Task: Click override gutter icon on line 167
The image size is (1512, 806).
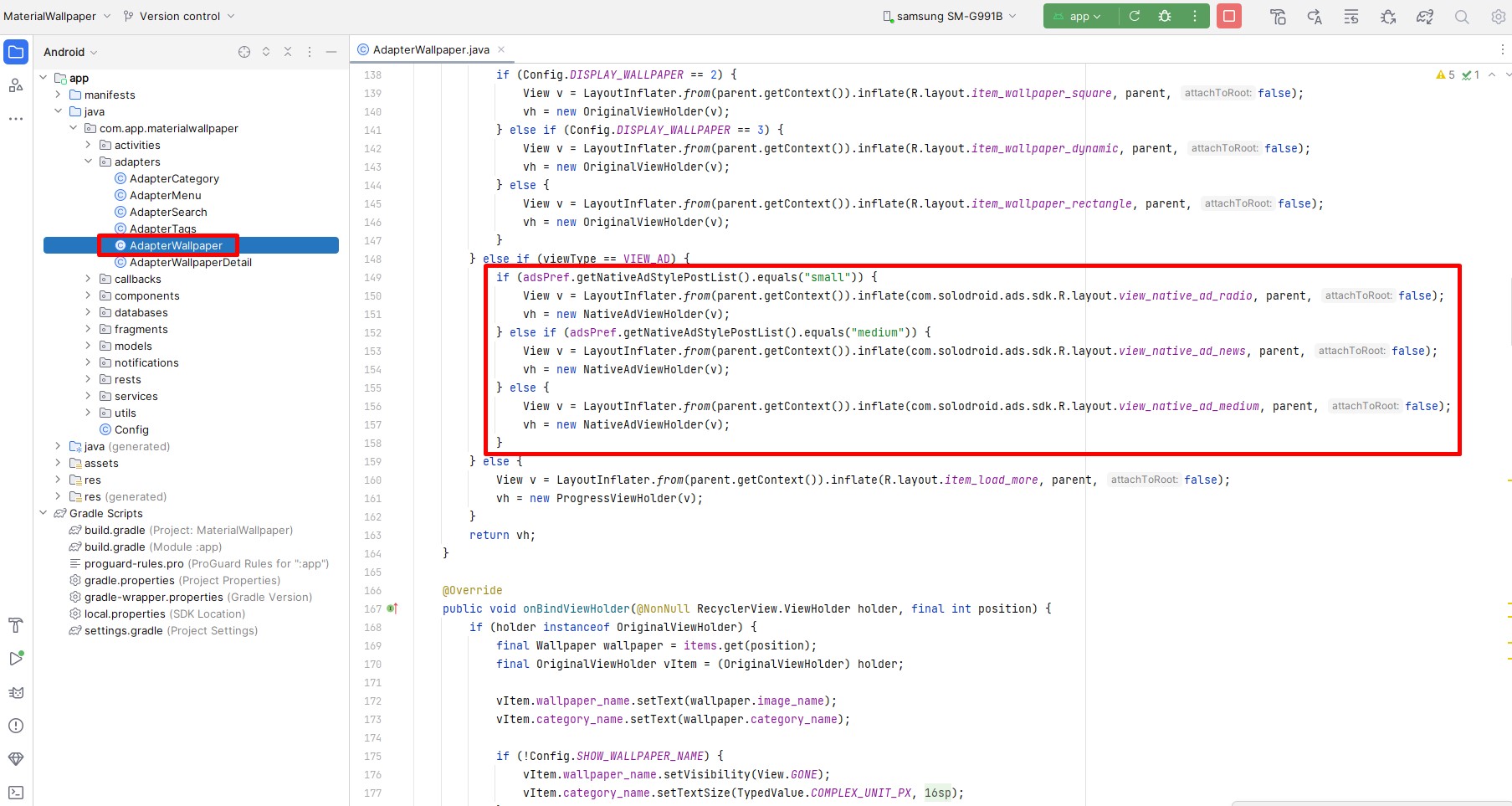Action: 392,608
